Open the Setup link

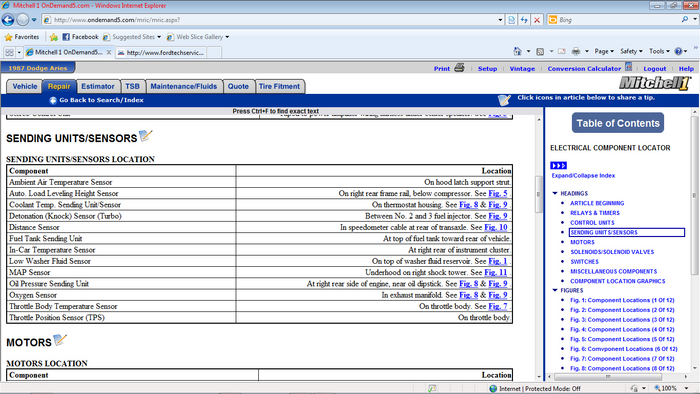[488, 69]
